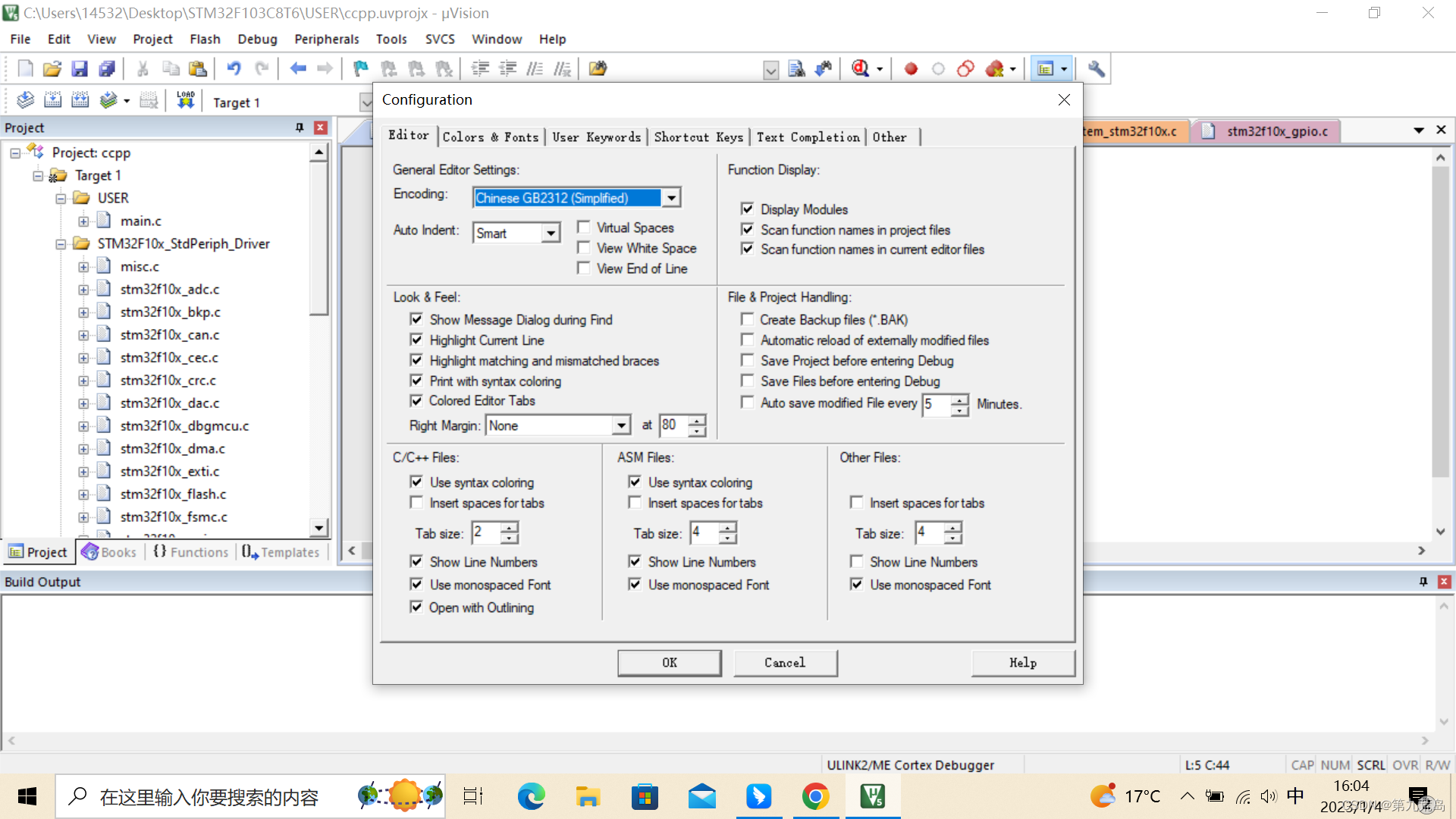Screen dimensions: 1456x819
Task: Open Chrome from the taskbar
Action: [815, 796]
